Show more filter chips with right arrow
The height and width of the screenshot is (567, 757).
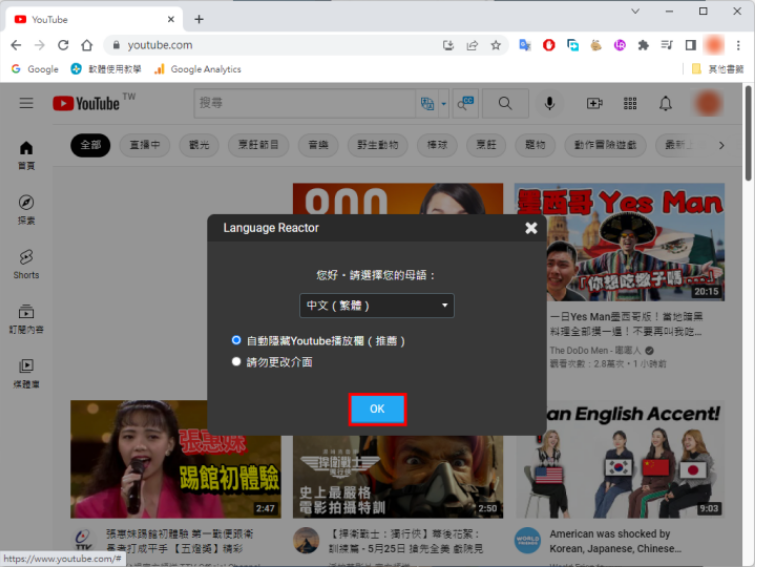coord(721,145)
